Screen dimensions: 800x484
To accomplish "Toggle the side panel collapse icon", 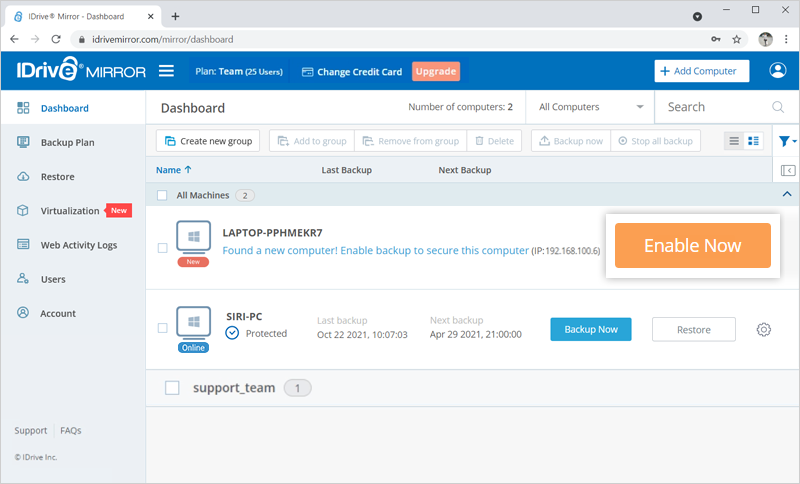I will pyautogui.click(x=787, y=170).
